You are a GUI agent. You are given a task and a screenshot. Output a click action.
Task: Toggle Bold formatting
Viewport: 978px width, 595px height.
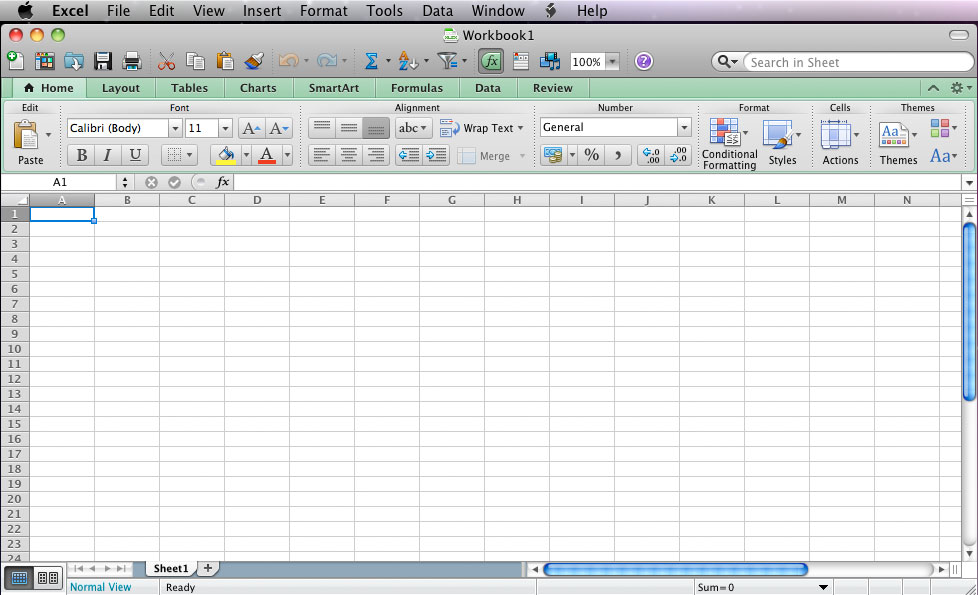tap(81, 155)
